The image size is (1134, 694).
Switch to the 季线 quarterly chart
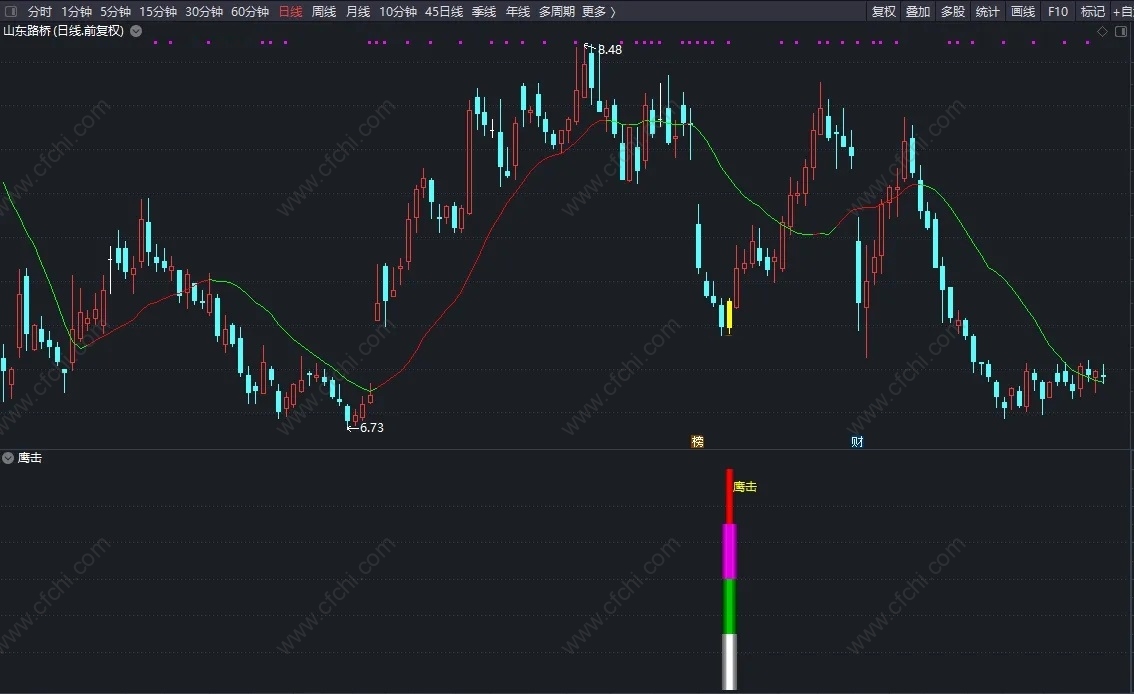point(484,12)
